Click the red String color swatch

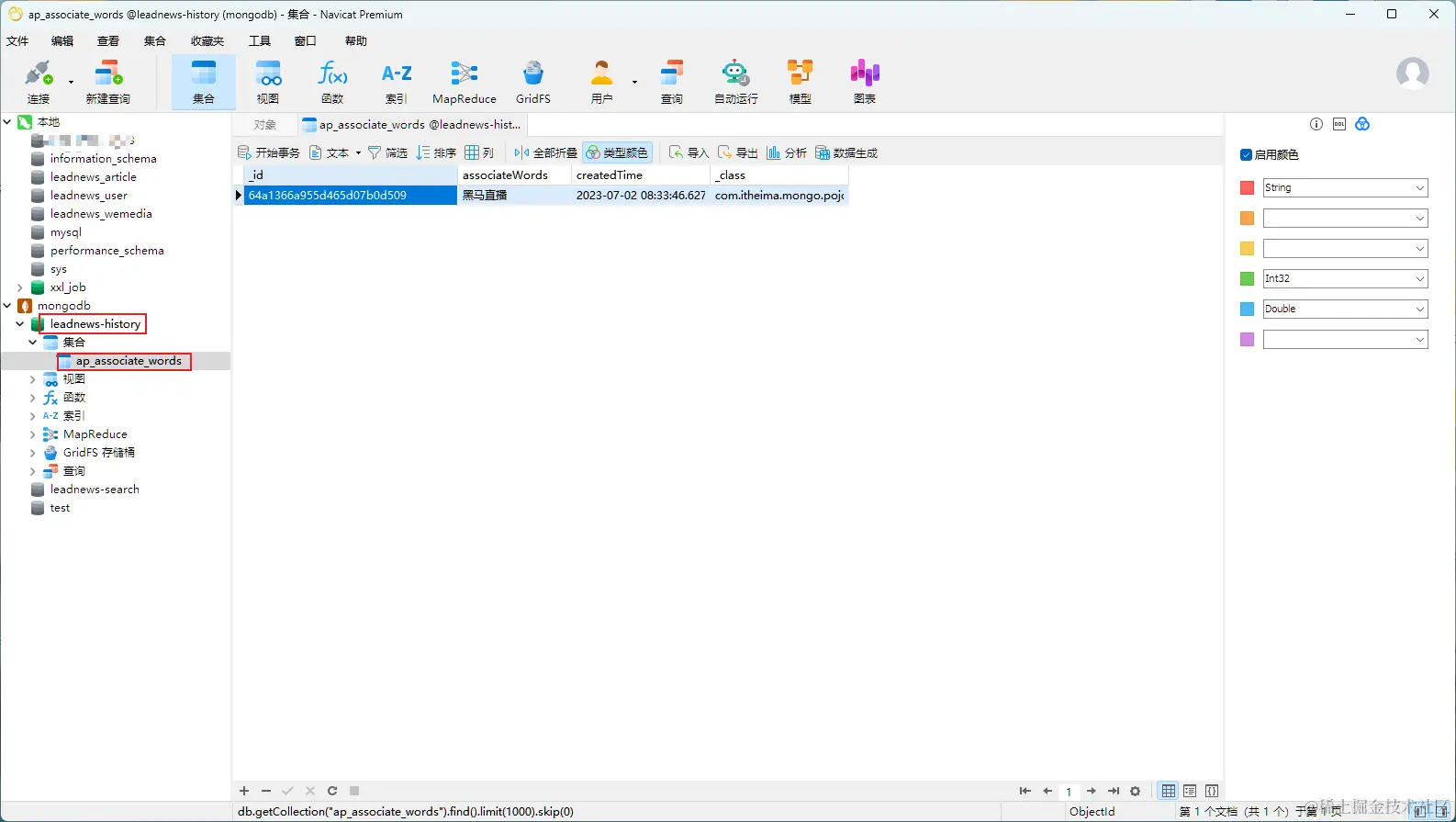1247,188
